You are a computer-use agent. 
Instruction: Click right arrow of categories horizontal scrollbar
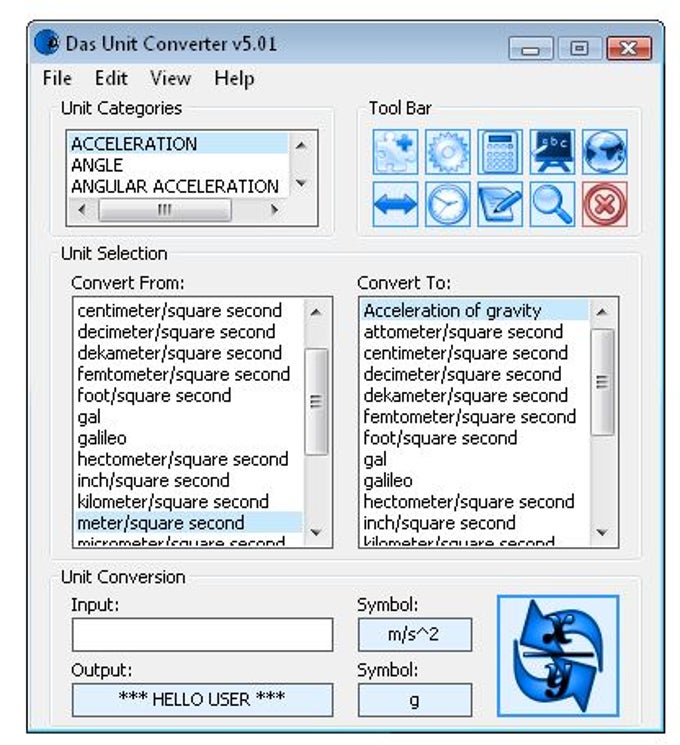(x=274, y=210)
